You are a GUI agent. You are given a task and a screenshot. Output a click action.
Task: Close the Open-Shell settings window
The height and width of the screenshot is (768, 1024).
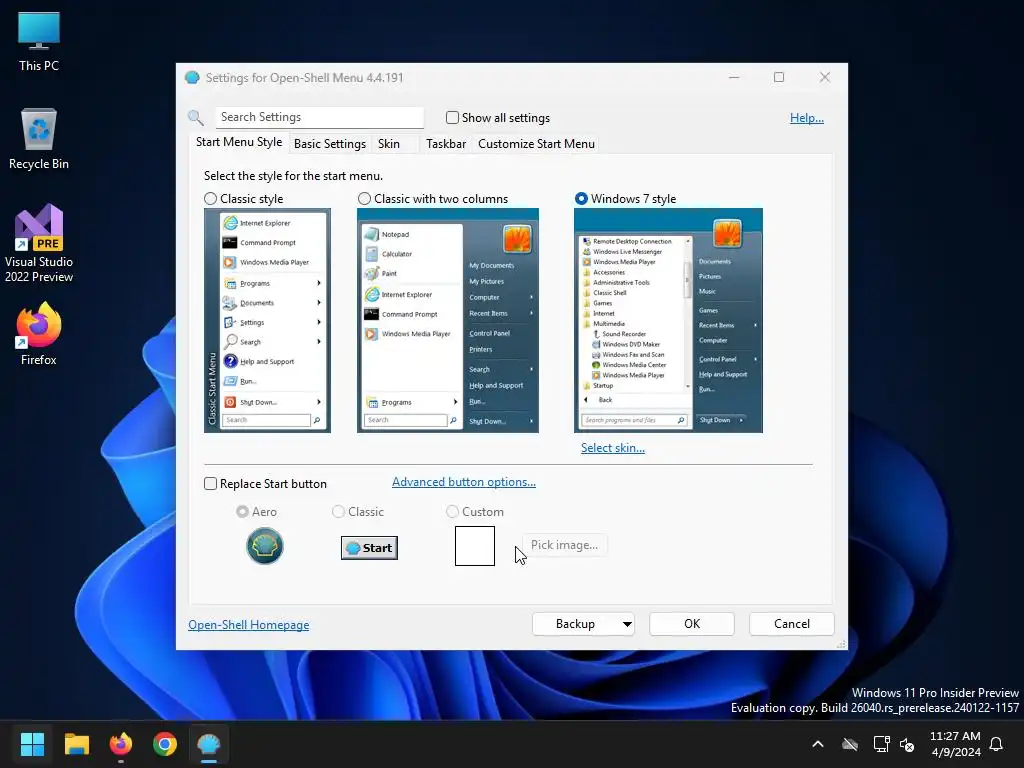825,77
